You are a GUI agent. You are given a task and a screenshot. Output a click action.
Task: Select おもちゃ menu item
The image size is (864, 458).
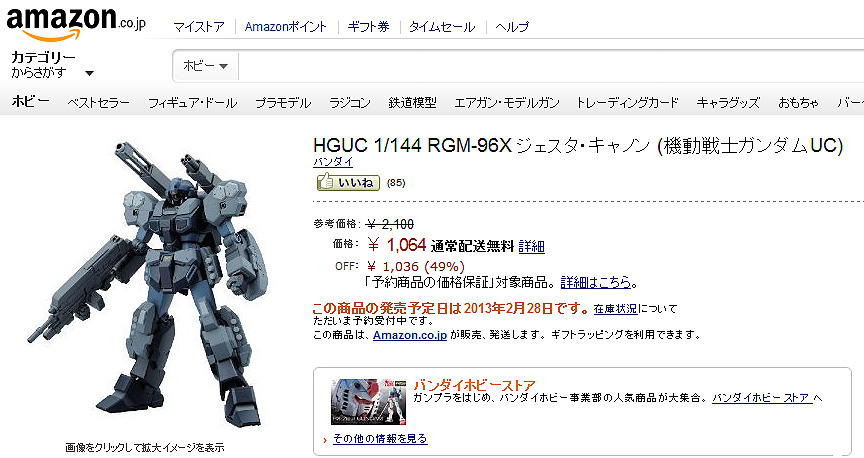pos(798,103)
